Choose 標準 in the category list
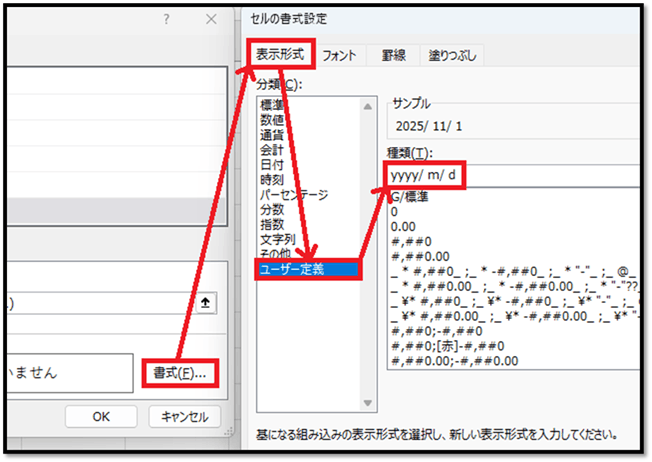Screen dimensions: 652x462 (x=272, y=105)
